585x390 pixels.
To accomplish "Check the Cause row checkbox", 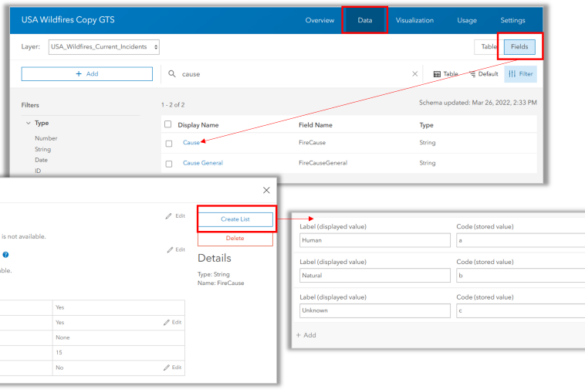I will point(169,143).
